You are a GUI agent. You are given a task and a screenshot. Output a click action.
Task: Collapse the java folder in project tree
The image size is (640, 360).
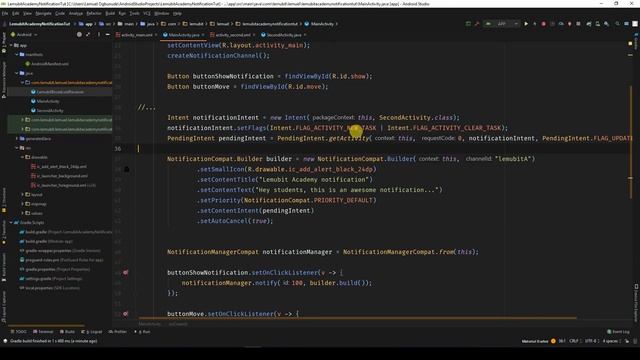pos(17,73)
